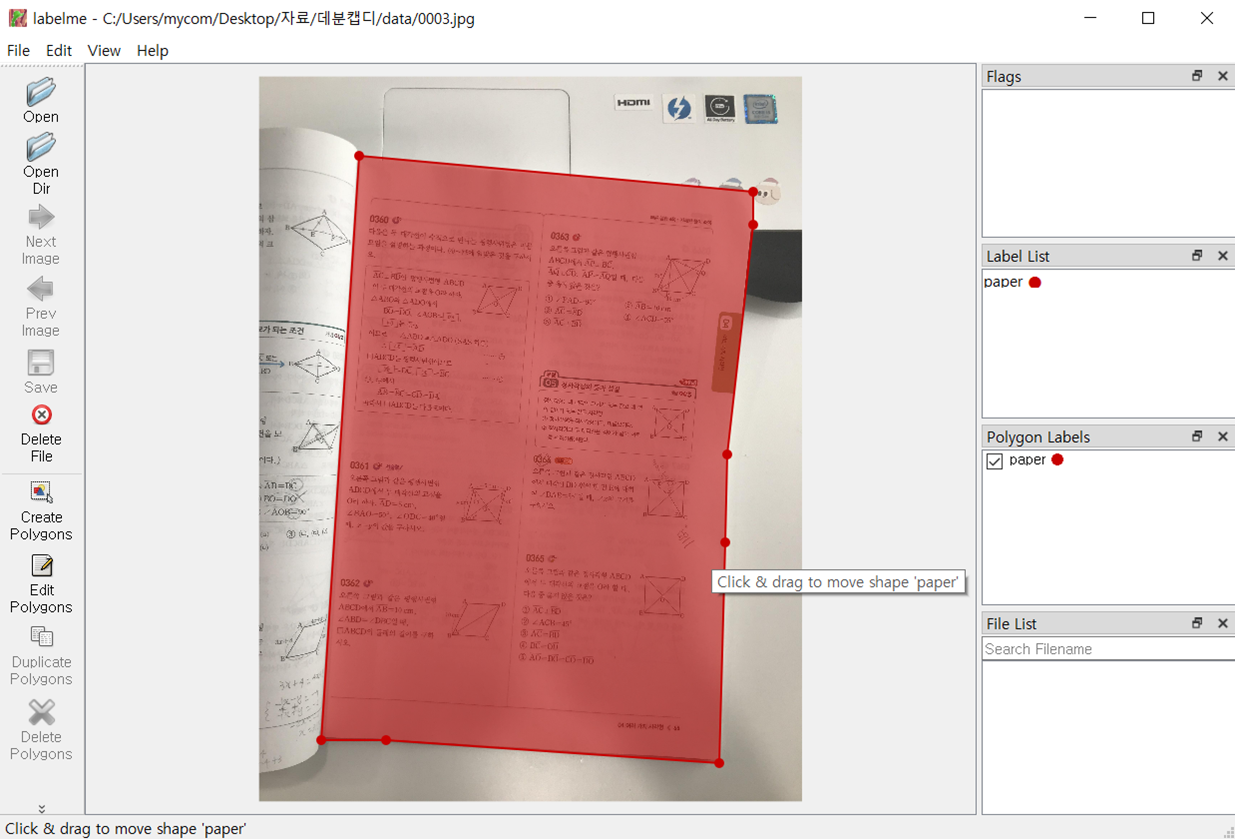Open a folder with Open Dir
The image size is (1235, 839).
41,164
